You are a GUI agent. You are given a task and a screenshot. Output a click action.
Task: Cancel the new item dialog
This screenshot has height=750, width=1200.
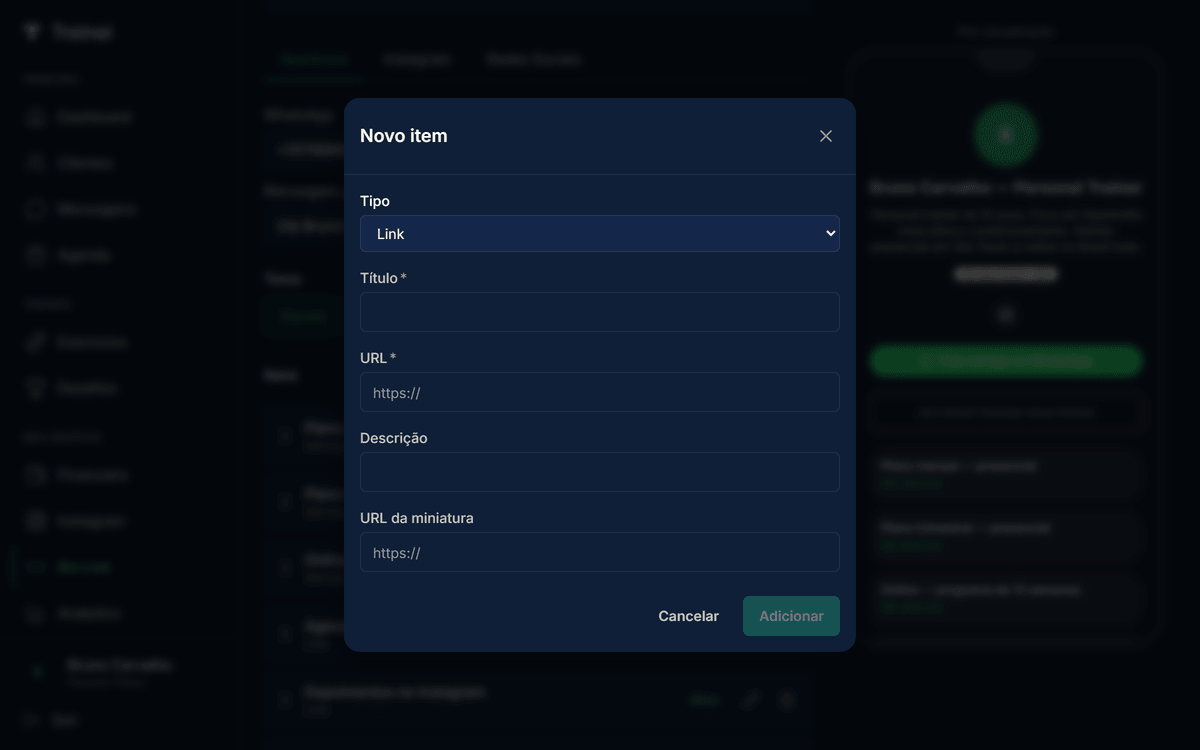click(x=688, y=616)
